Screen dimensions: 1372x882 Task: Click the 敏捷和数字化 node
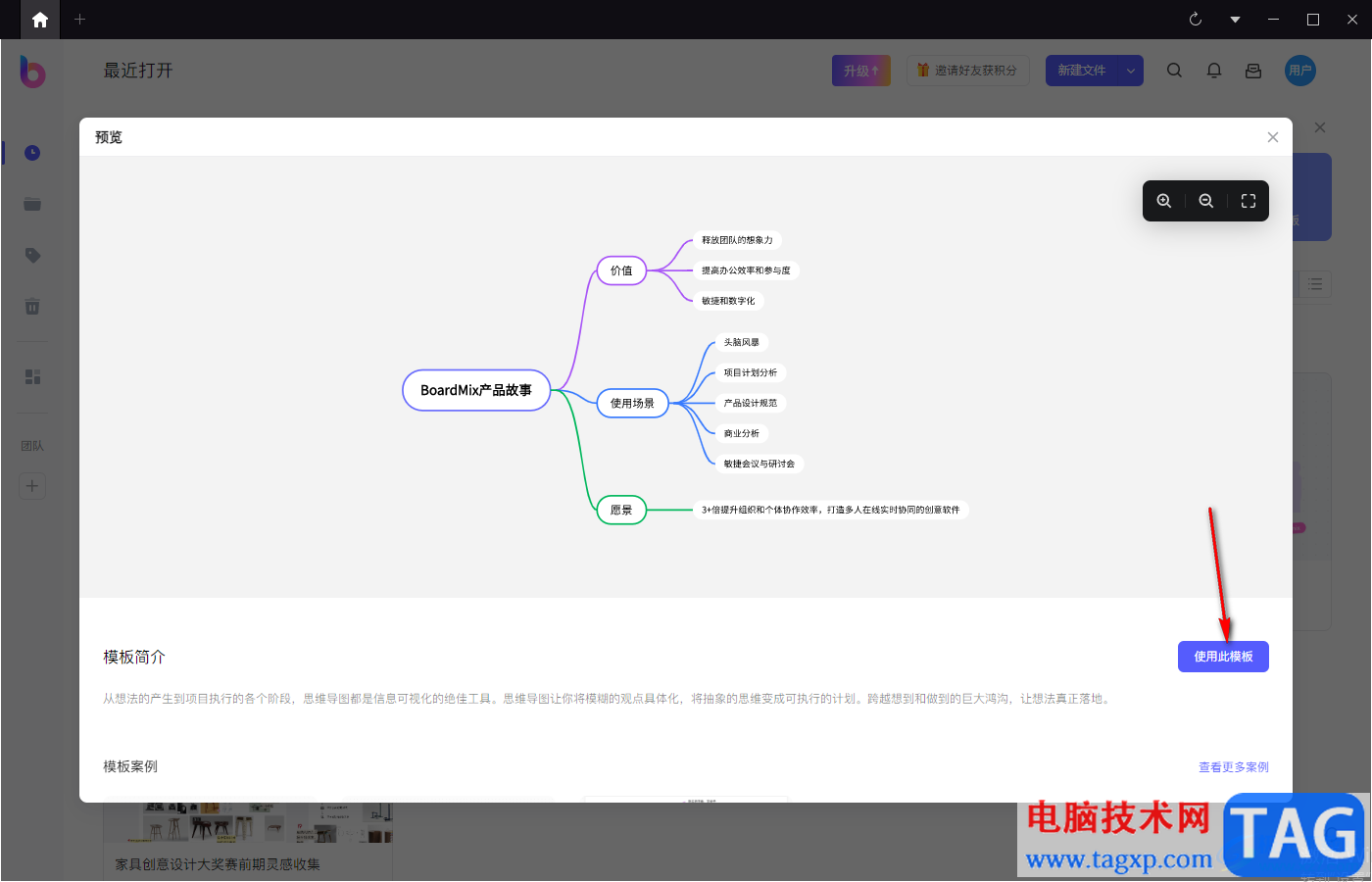click(x=728, y=301)
